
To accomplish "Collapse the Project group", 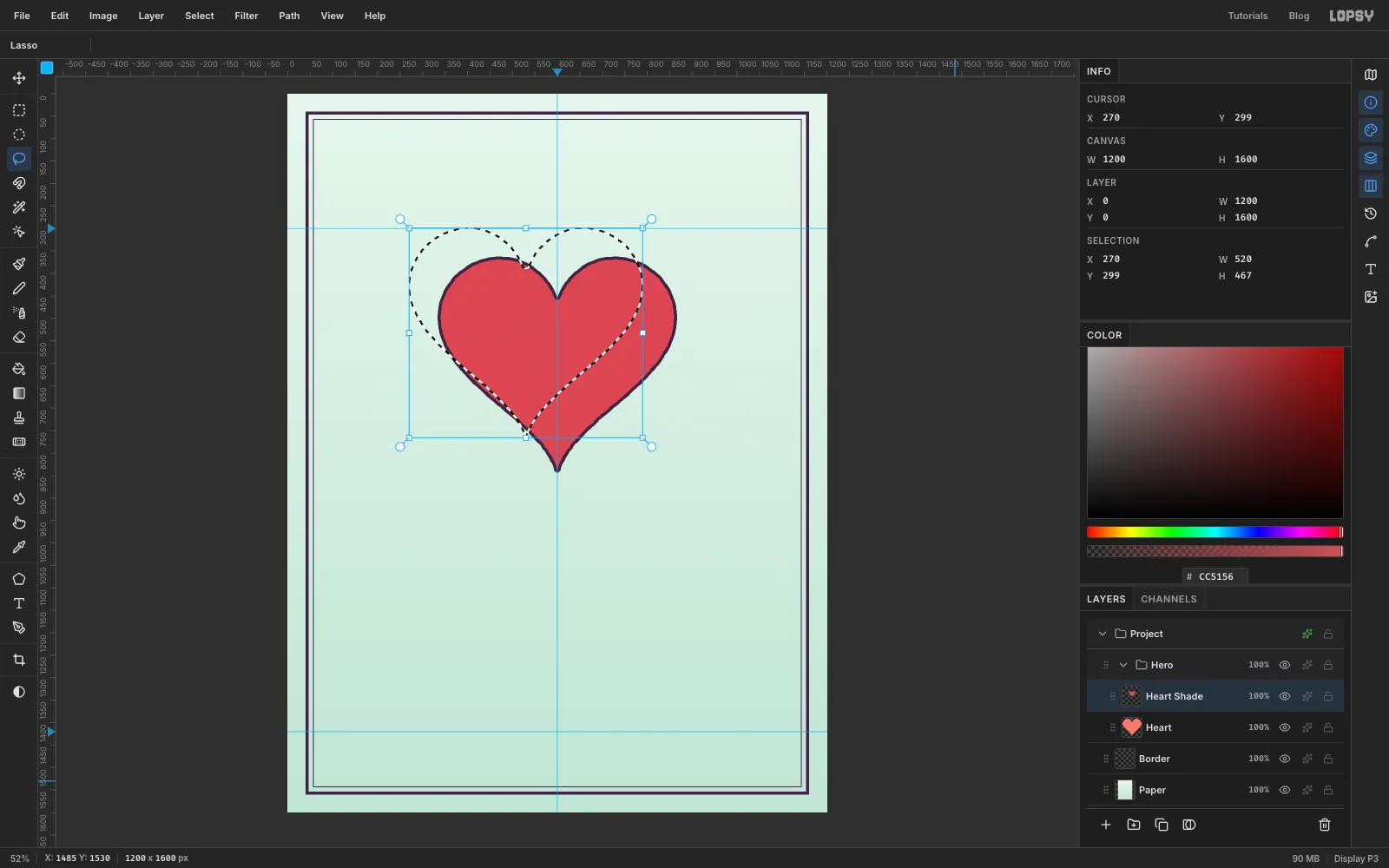I will click(x=1103, y=634).
